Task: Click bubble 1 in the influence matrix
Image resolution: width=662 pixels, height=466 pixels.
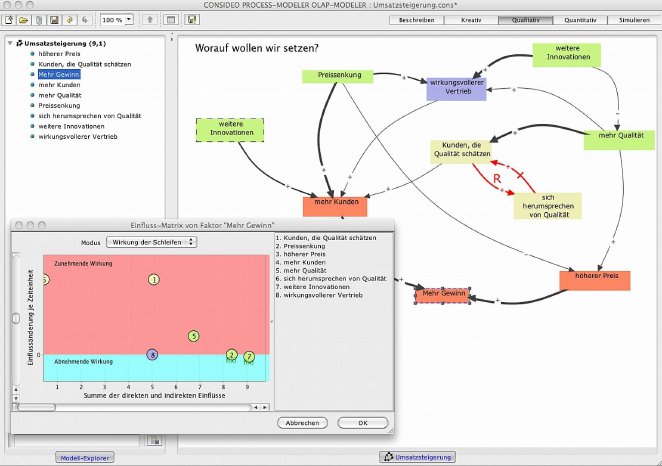Action: pyautogui.click(x=154, y=279)
